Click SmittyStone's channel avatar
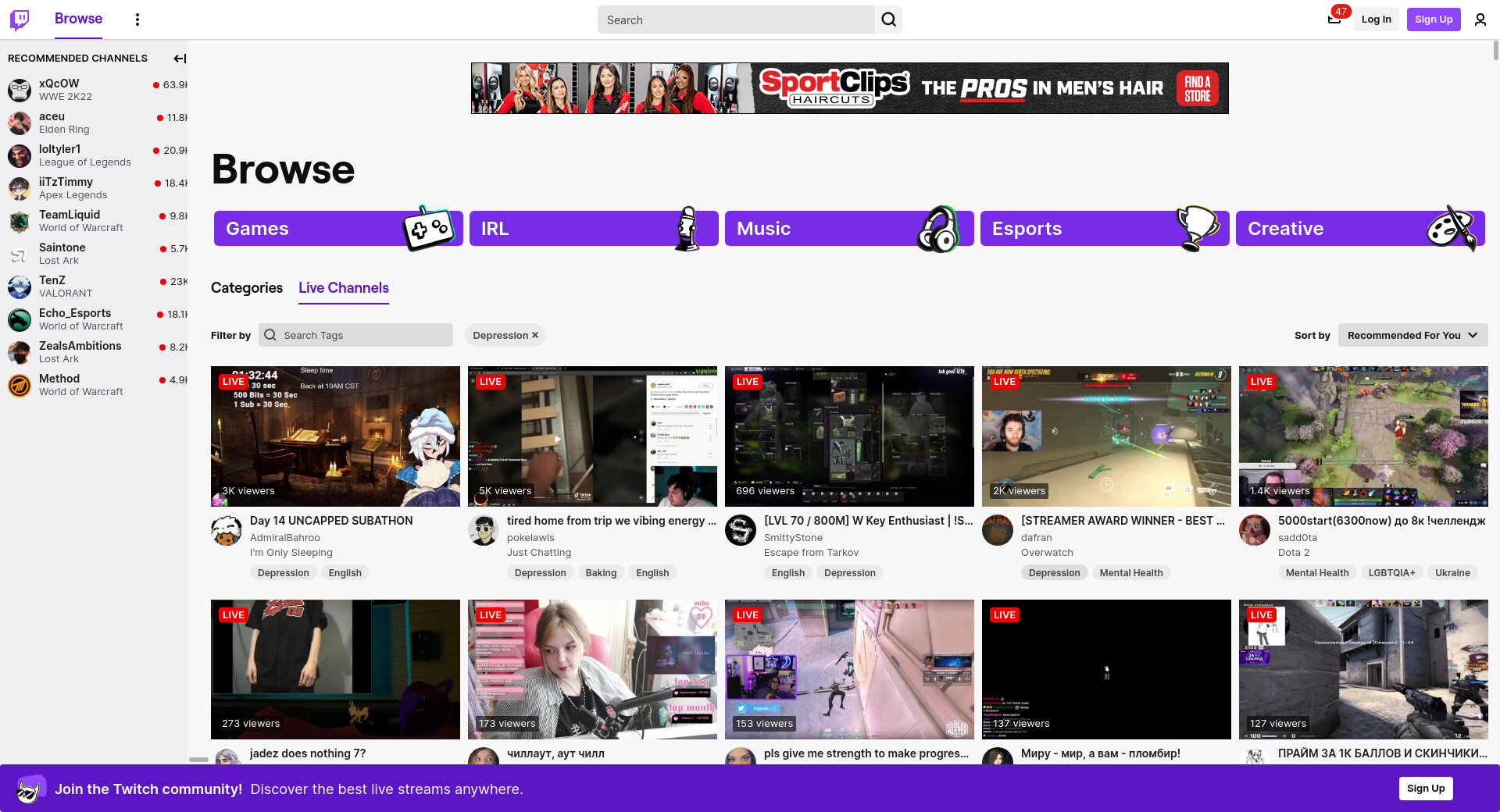Screen dimensions: 1500x812 (x=741, y=531)
